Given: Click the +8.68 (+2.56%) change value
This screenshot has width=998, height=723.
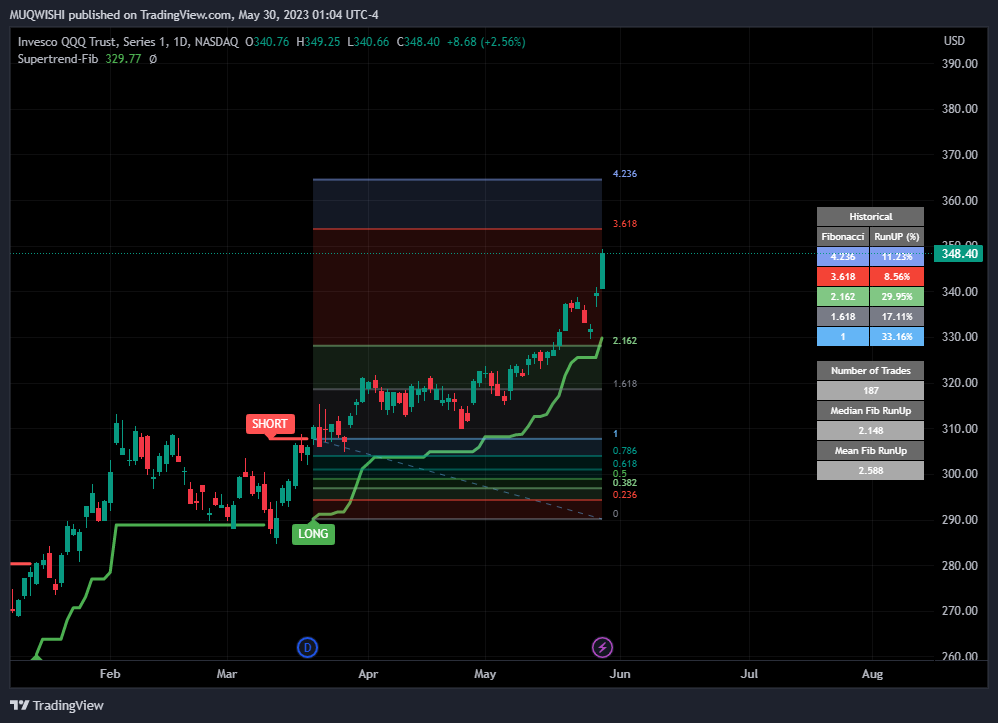Looking at the screenshot, I should click(486, 42).
